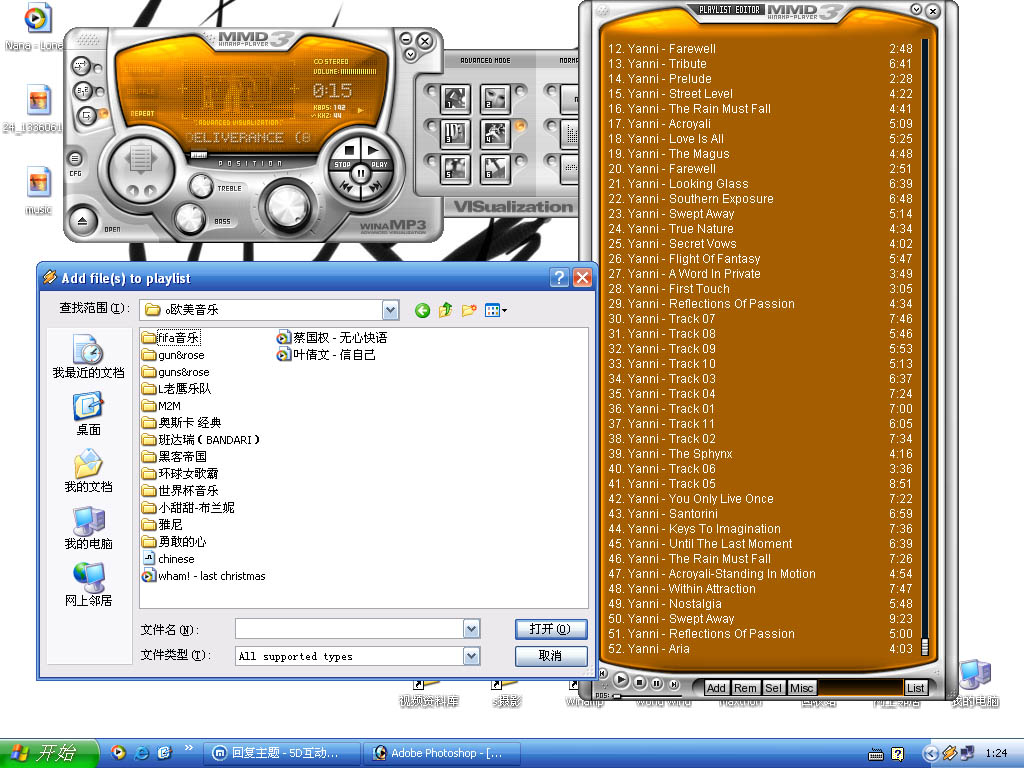1024x768 pixels.
Task: Select visualization preset 3 thumbnail
Action: click(x=455, y=133)
